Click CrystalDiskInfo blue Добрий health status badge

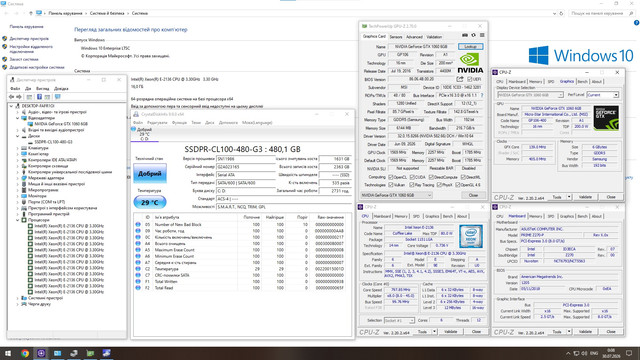[150, 173]
